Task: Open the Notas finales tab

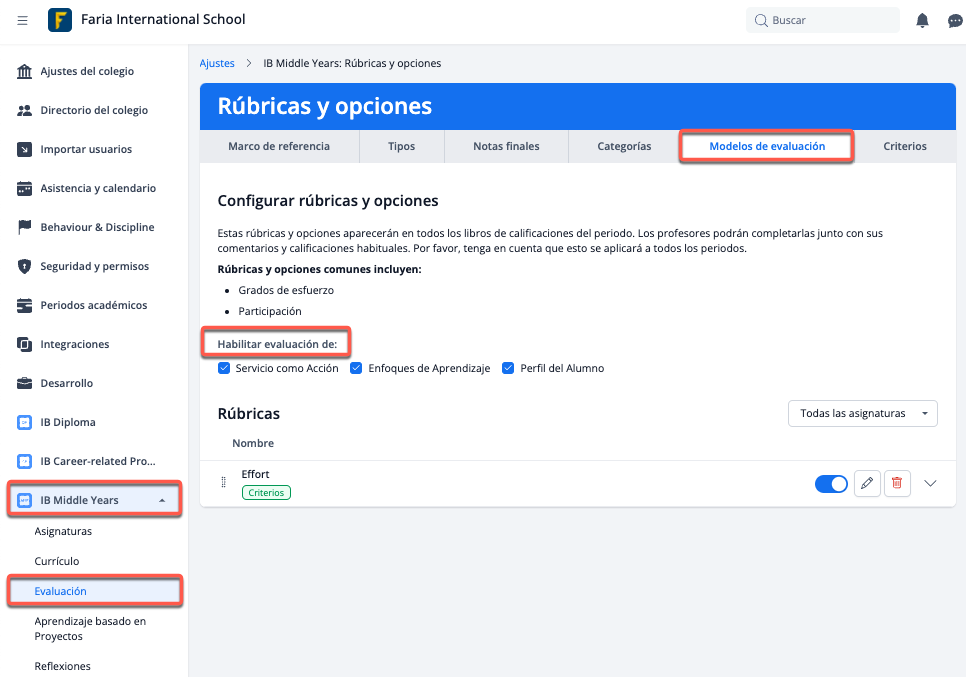Action: 506,146
